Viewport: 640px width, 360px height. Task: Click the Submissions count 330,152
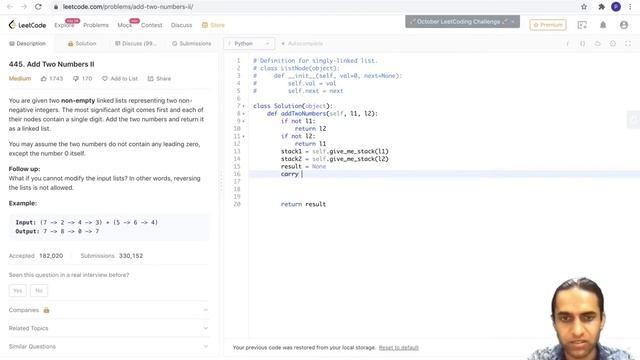pyautogui.click(x=131, y=256)
